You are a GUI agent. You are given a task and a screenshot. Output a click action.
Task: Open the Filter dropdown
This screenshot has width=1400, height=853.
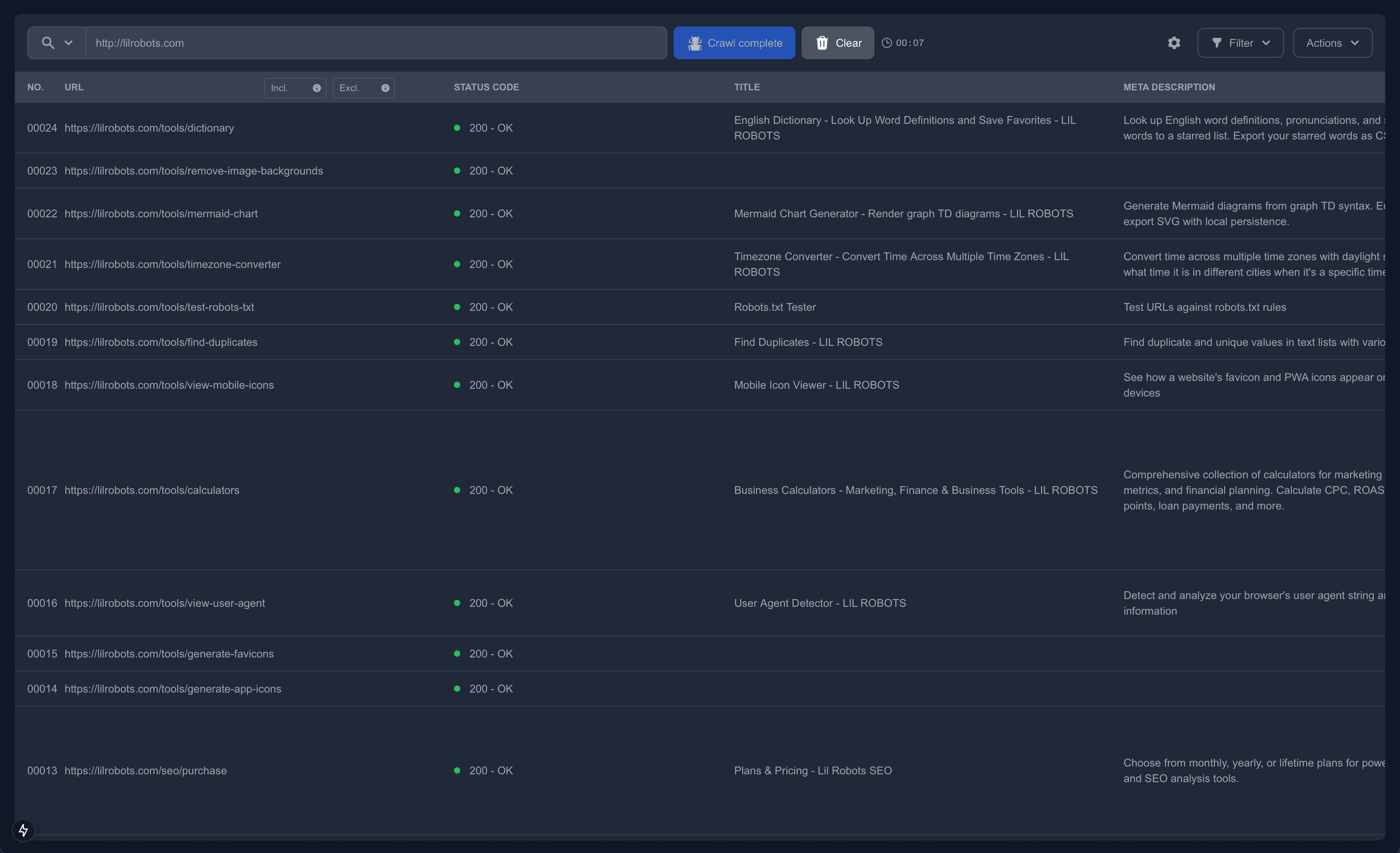click(1240, 42)
